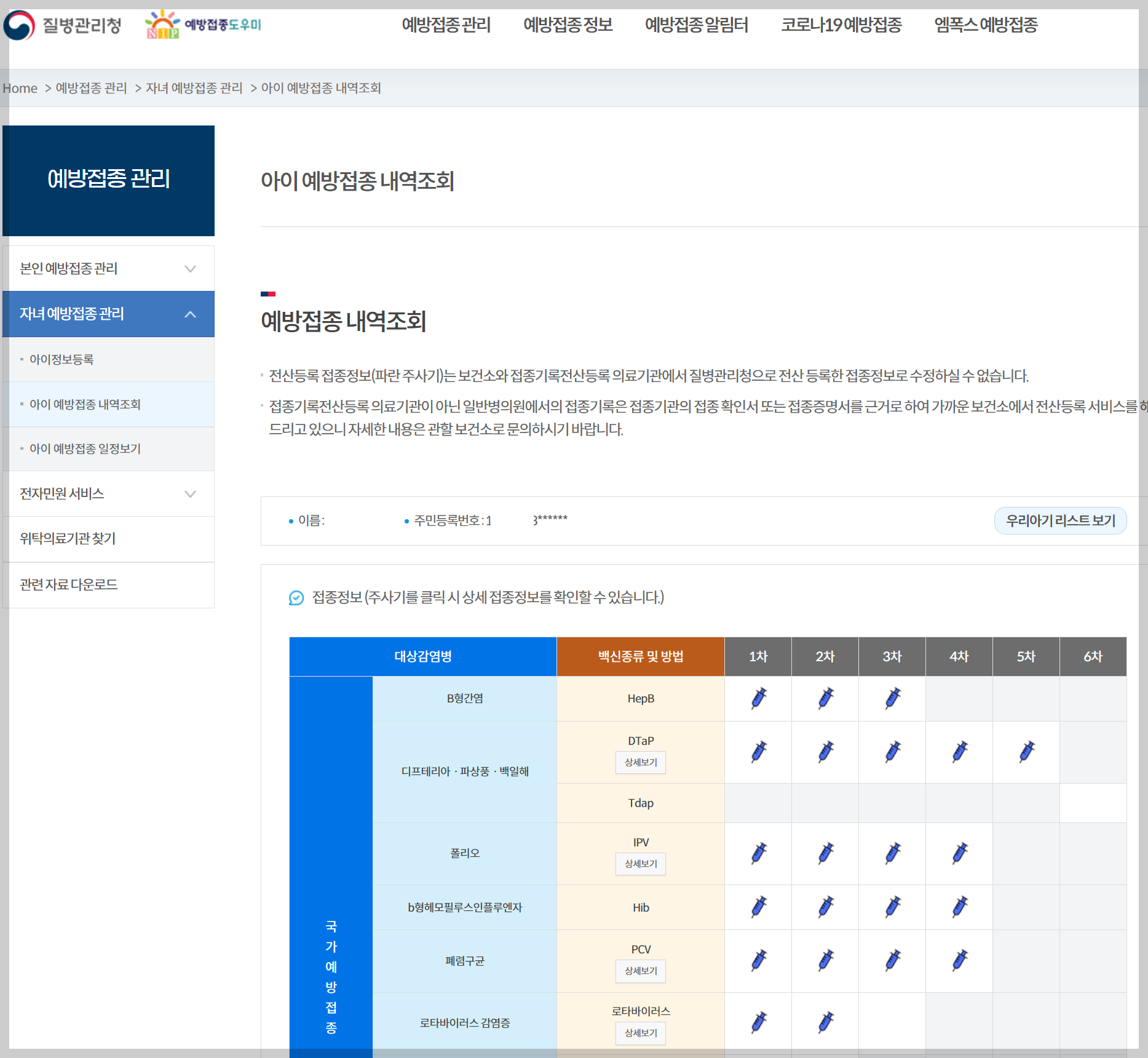Screen dimensions: 1148x1058
Task: Click Hib 1차 syringe icon
Action: coord(759,907)
